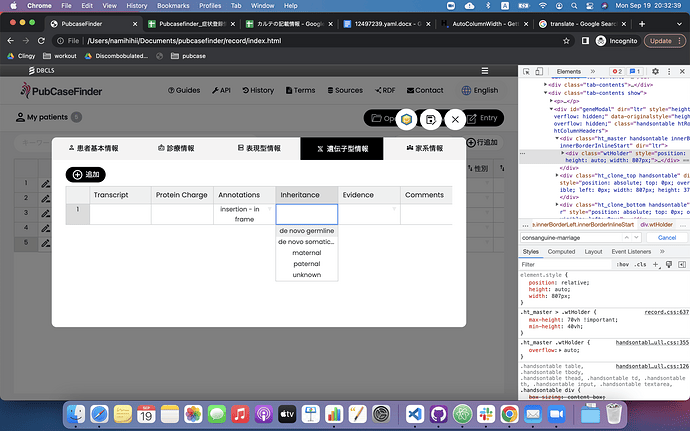Screen dimensions: 690x431
Task: Select the DevTools Elements tab
Action: (569, 71)
